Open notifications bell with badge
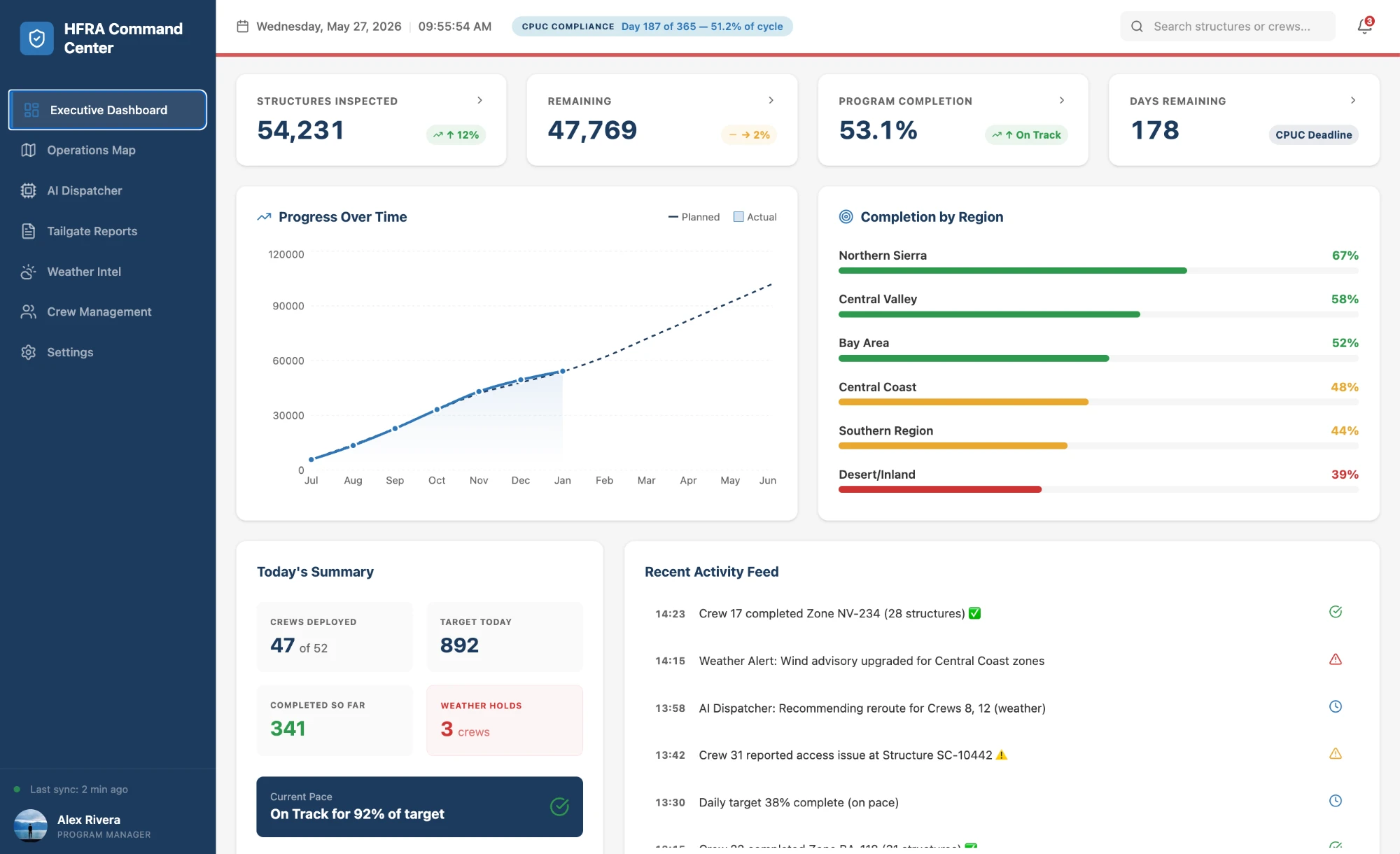The width and height of the screenshot is (1400, 854). click(x=1365, y=26)
